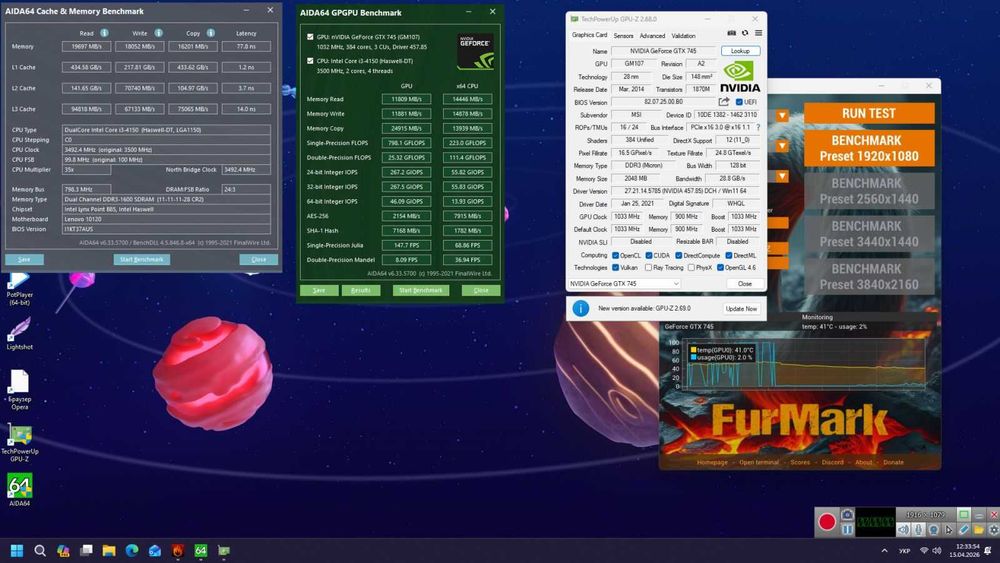Toggle UEFI checkbox in GPU-Z

(x=739, y=102)
